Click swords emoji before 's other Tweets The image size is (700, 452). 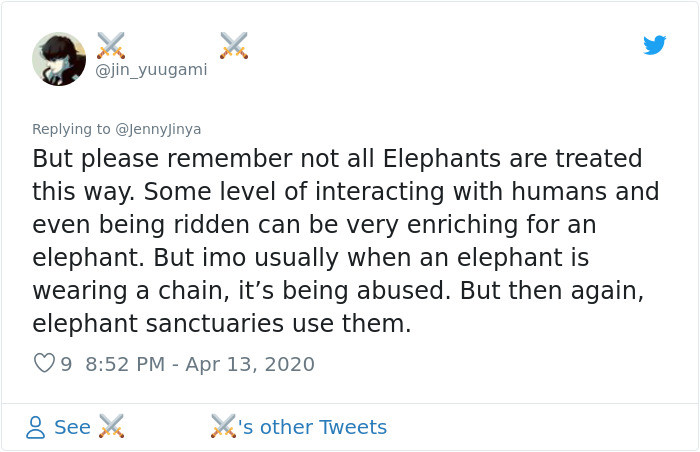pyautogui.click(x=223, y=426)
